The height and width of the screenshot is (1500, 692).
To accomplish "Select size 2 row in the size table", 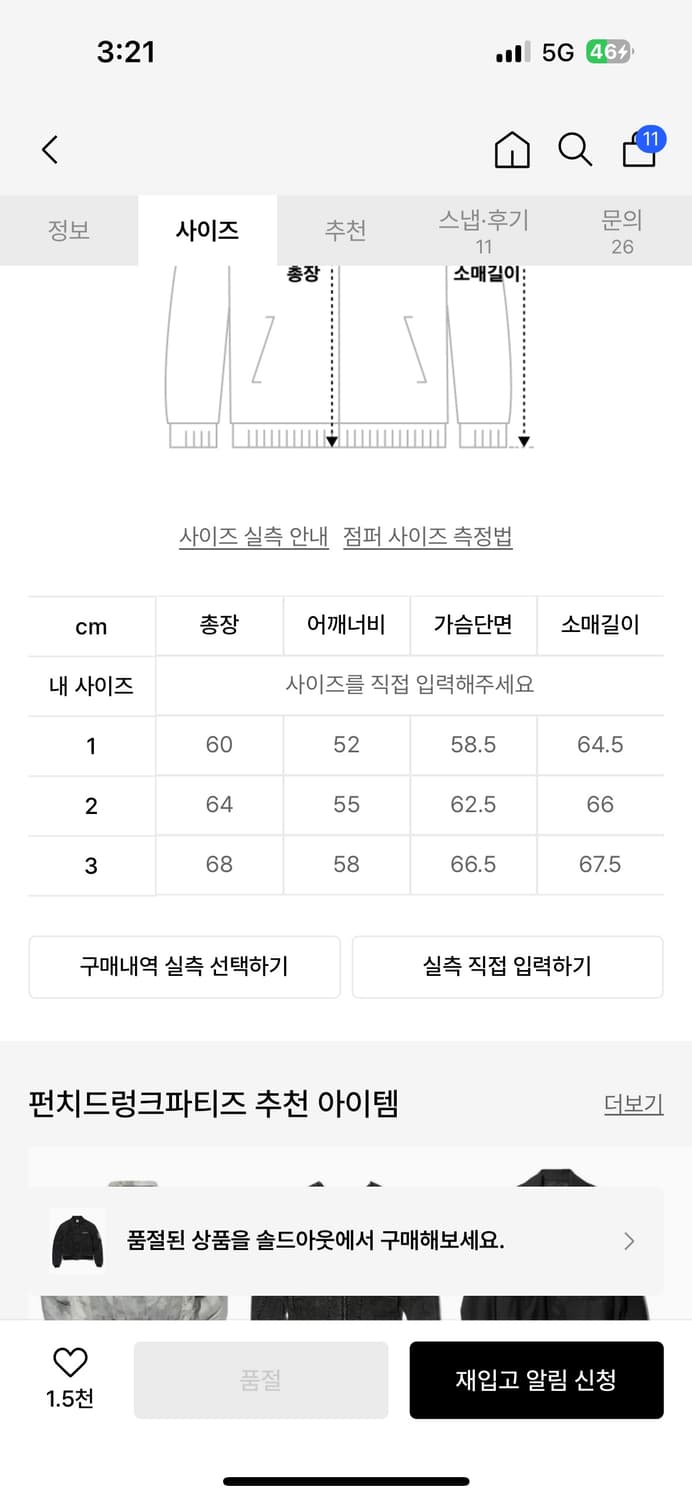I will (346, 805).
